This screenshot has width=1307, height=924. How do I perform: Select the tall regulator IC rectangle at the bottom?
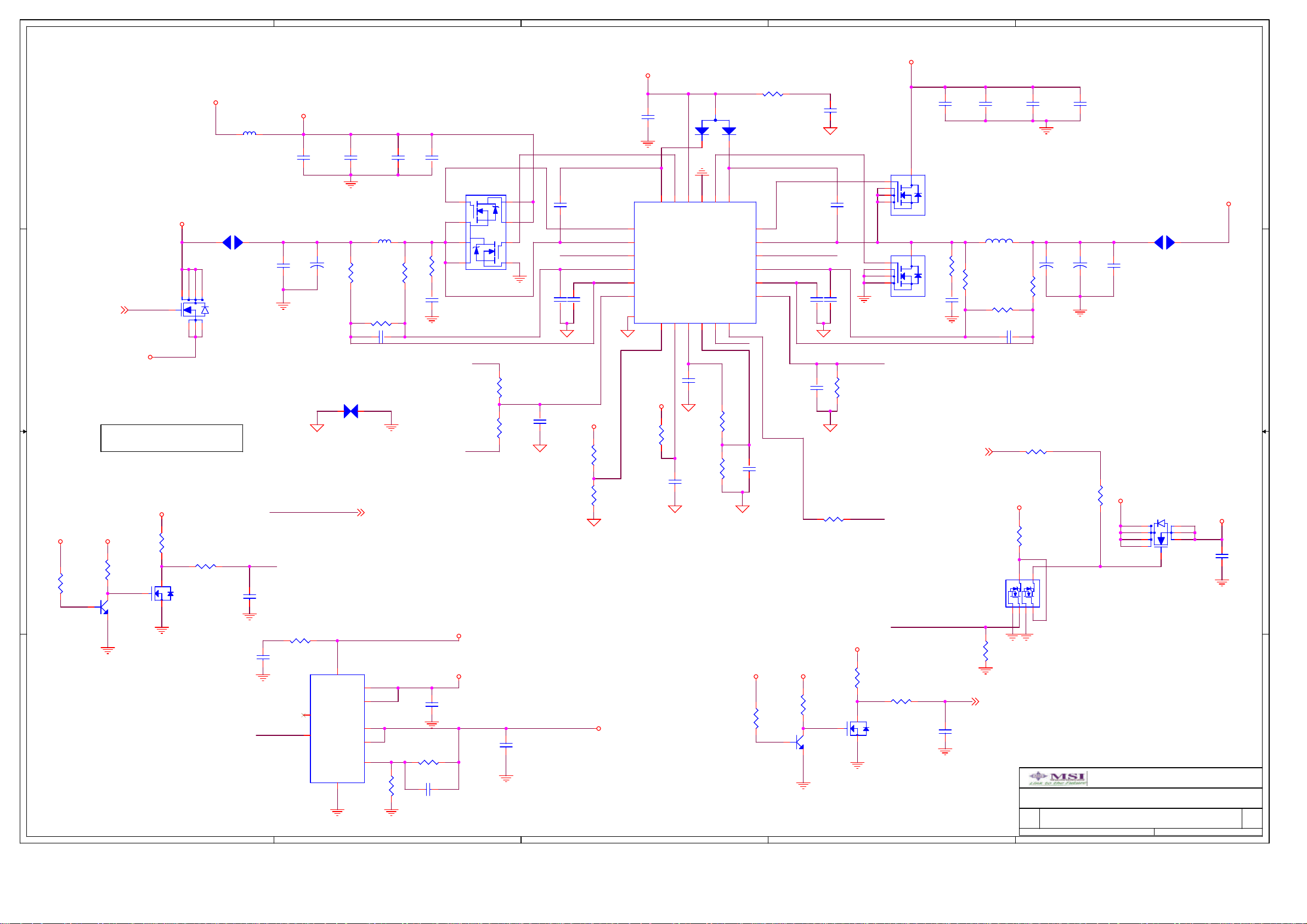tap(337, 728)
